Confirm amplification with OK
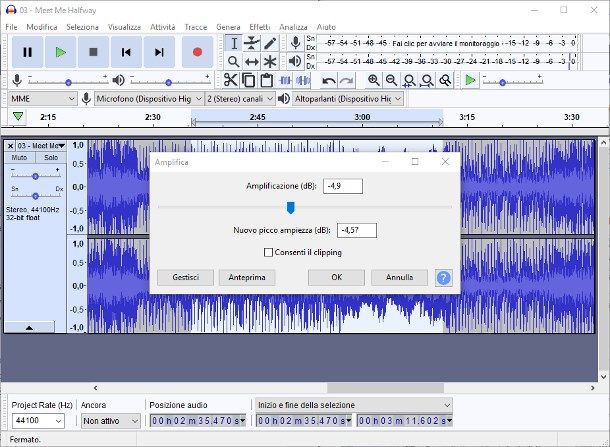Viewport: 610px width, 447px height. coord(337,277)
